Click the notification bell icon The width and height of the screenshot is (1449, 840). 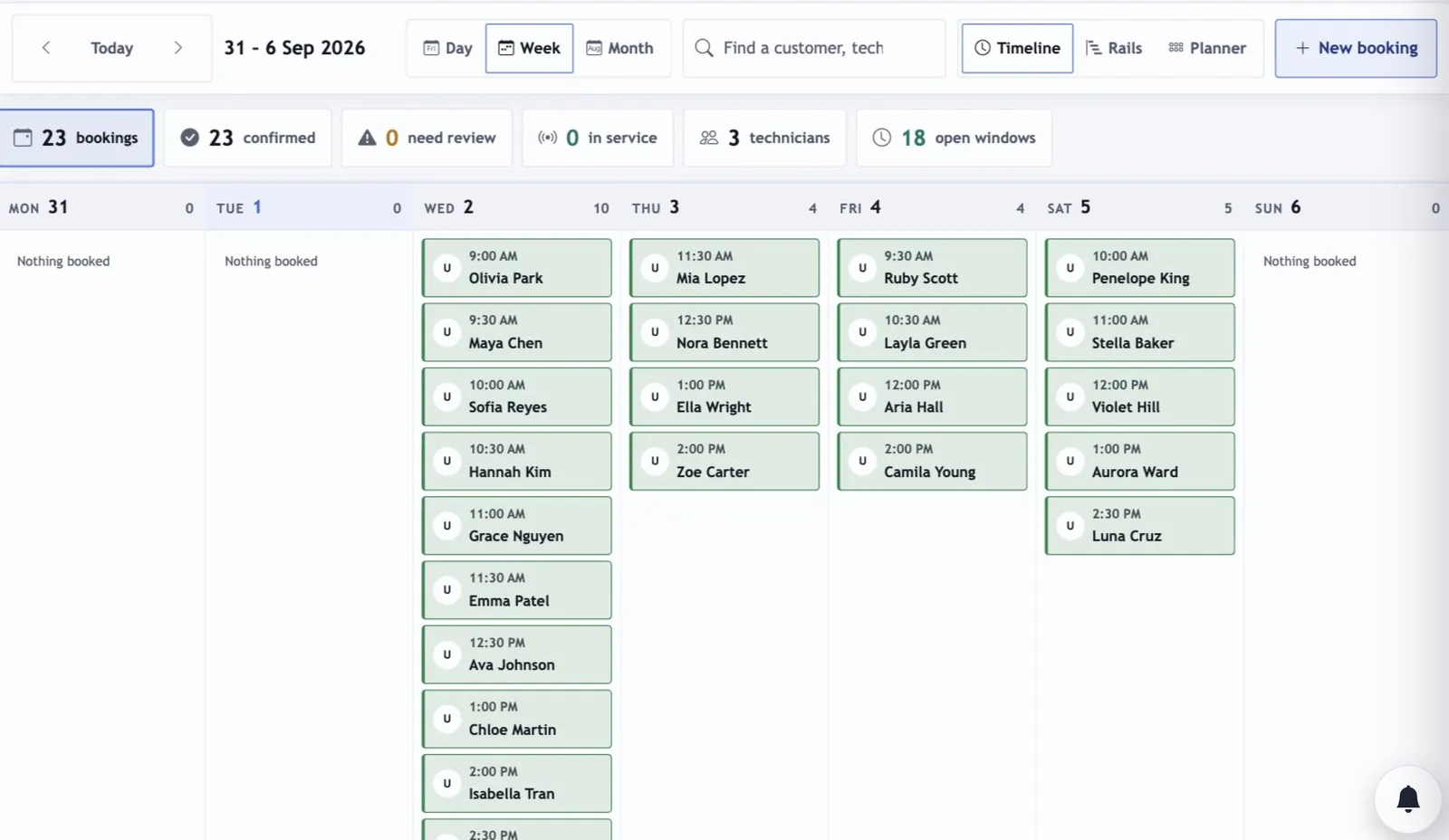pos(1407,799)
